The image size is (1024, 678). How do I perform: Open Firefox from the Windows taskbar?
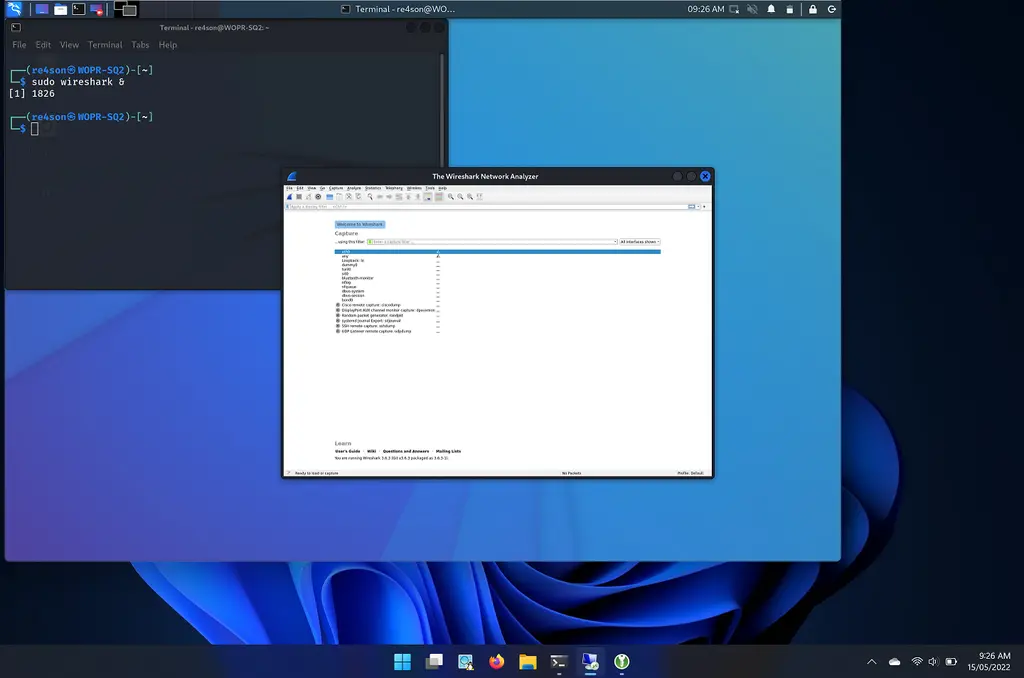coord(497,662)
